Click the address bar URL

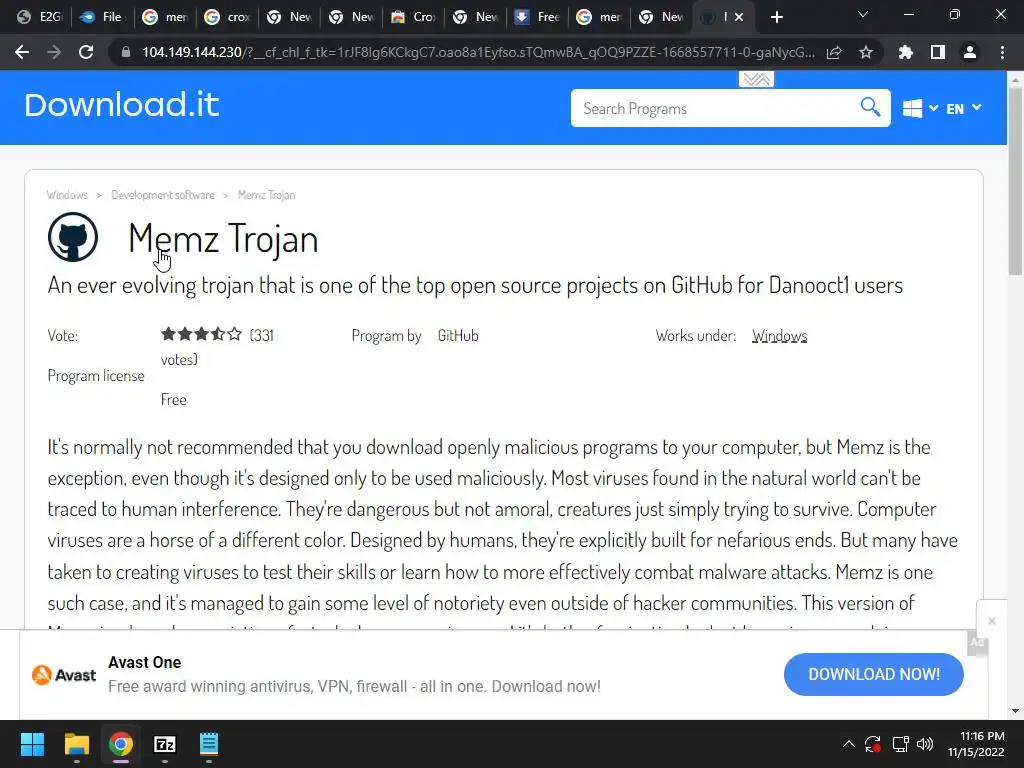(x=478, y=52)
